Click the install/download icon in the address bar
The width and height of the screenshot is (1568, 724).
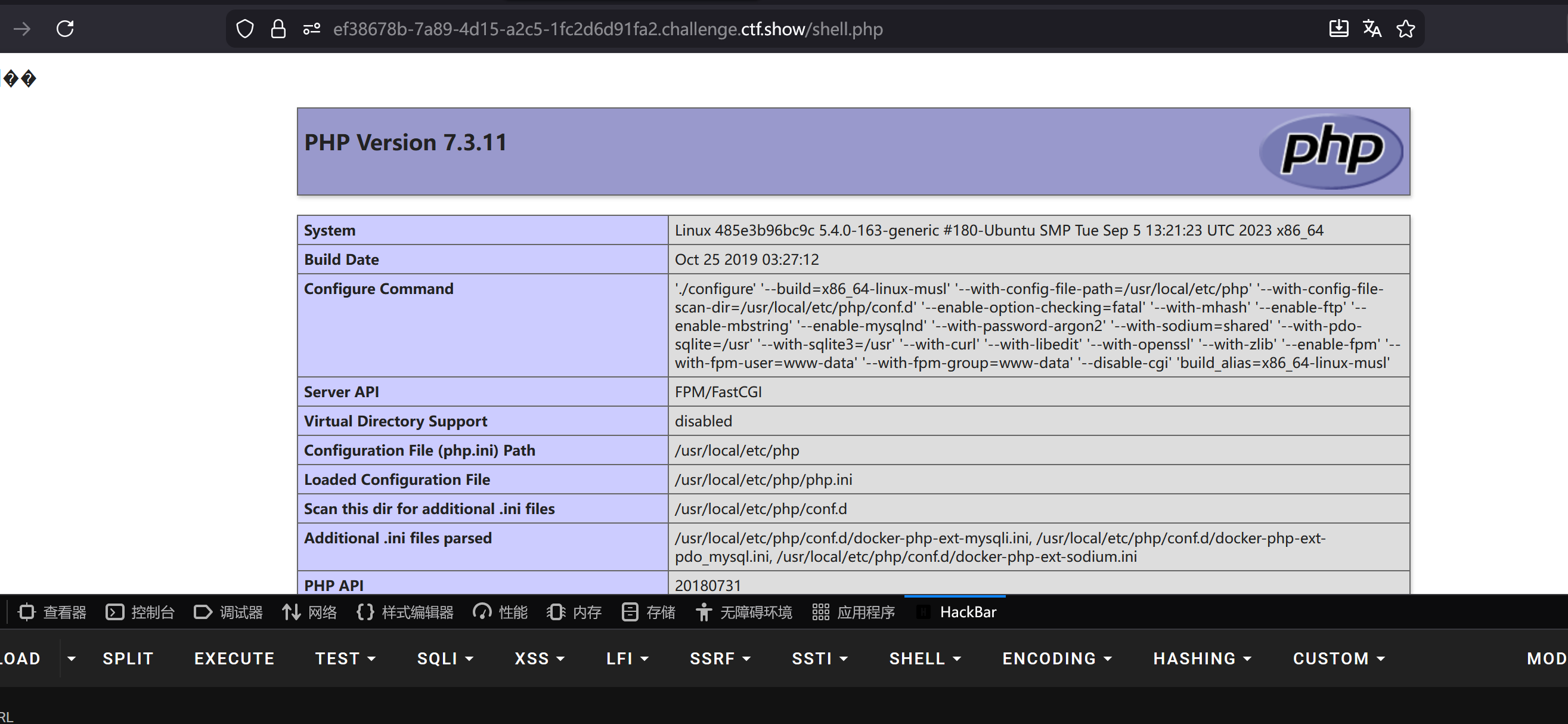point(1338,29)
